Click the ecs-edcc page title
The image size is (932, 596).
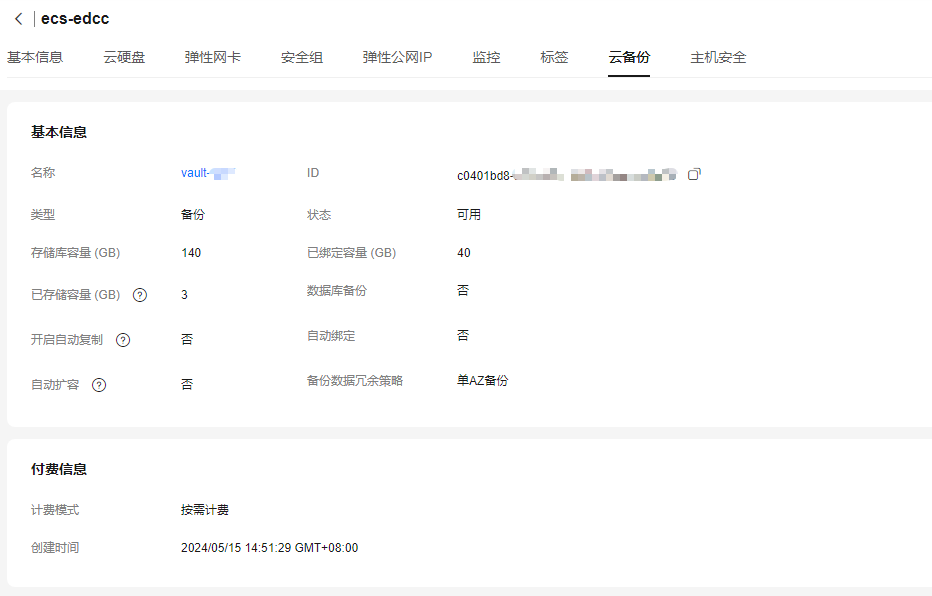click(x=77, y=18)
